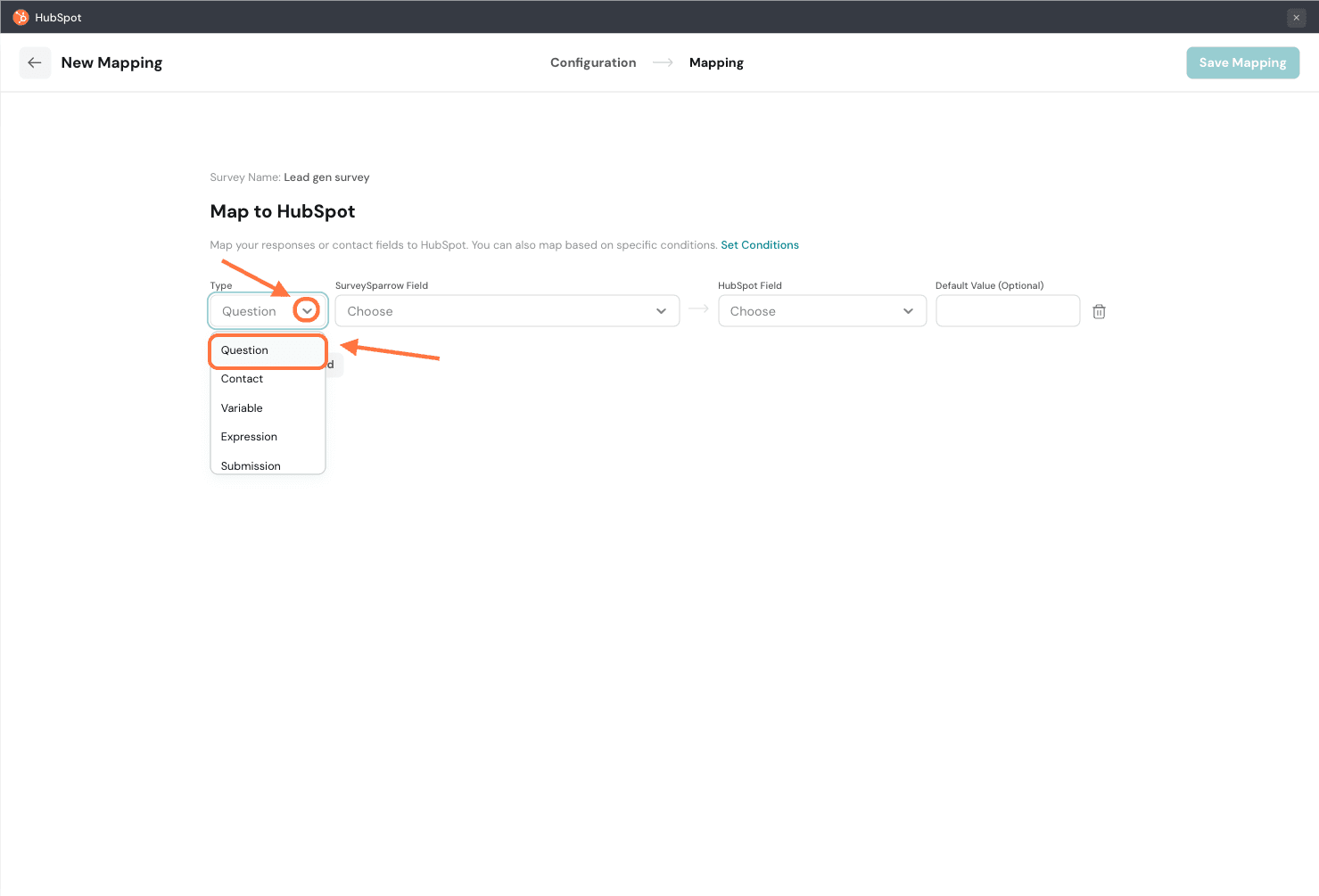
Task: Click the chevron inside HubSpot Field dropdown
Action: [x=908, y=311]
